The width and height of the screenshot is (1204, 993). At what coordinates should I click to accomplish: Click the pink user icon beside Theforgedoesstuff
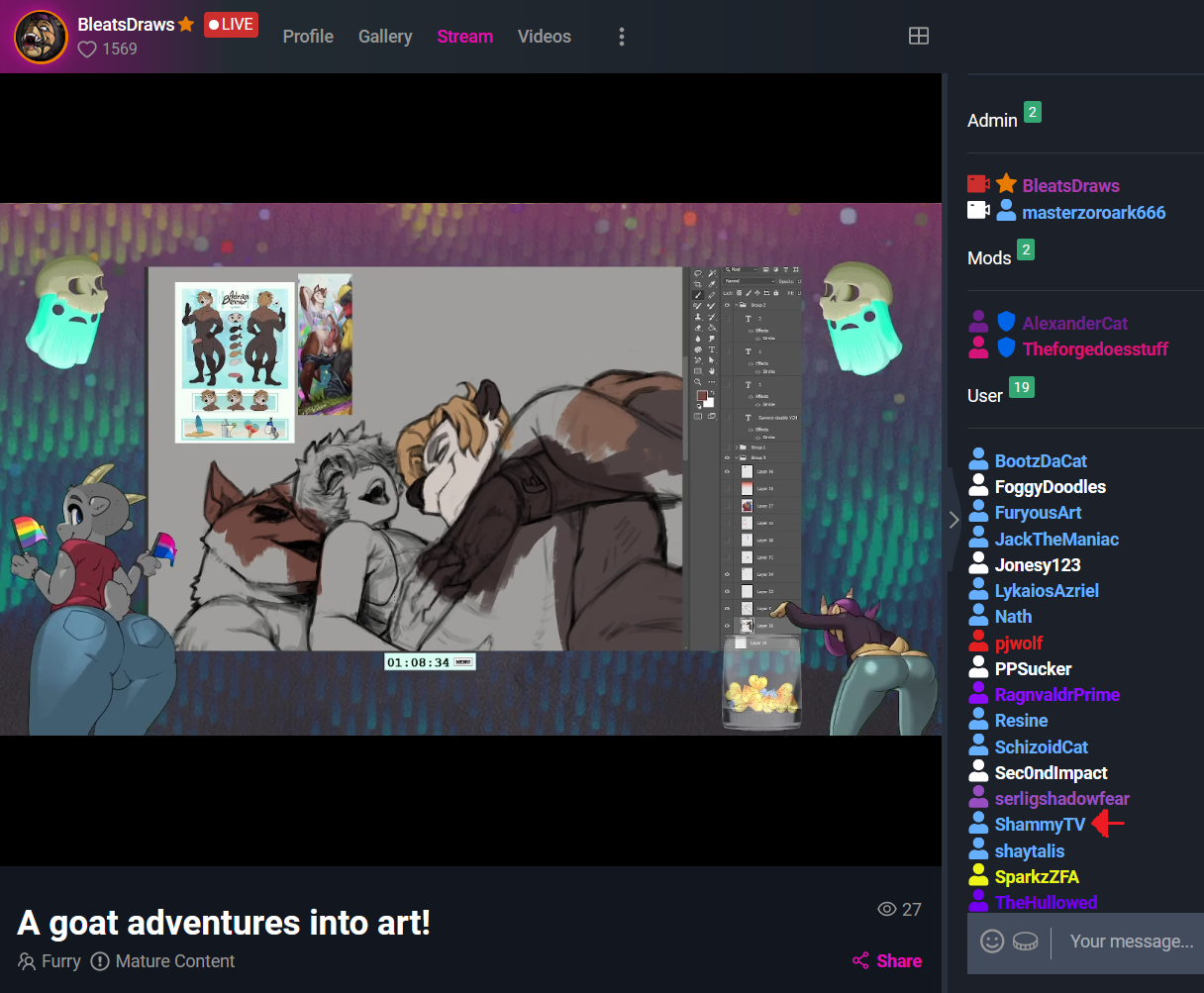978,347
